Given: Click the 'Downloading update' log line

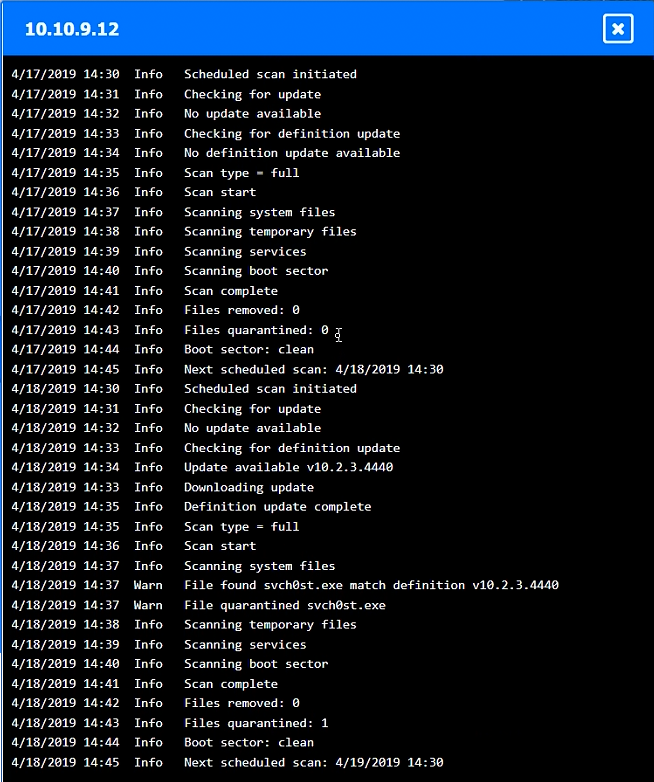Looking at the screenshot, I should point(248,487).
